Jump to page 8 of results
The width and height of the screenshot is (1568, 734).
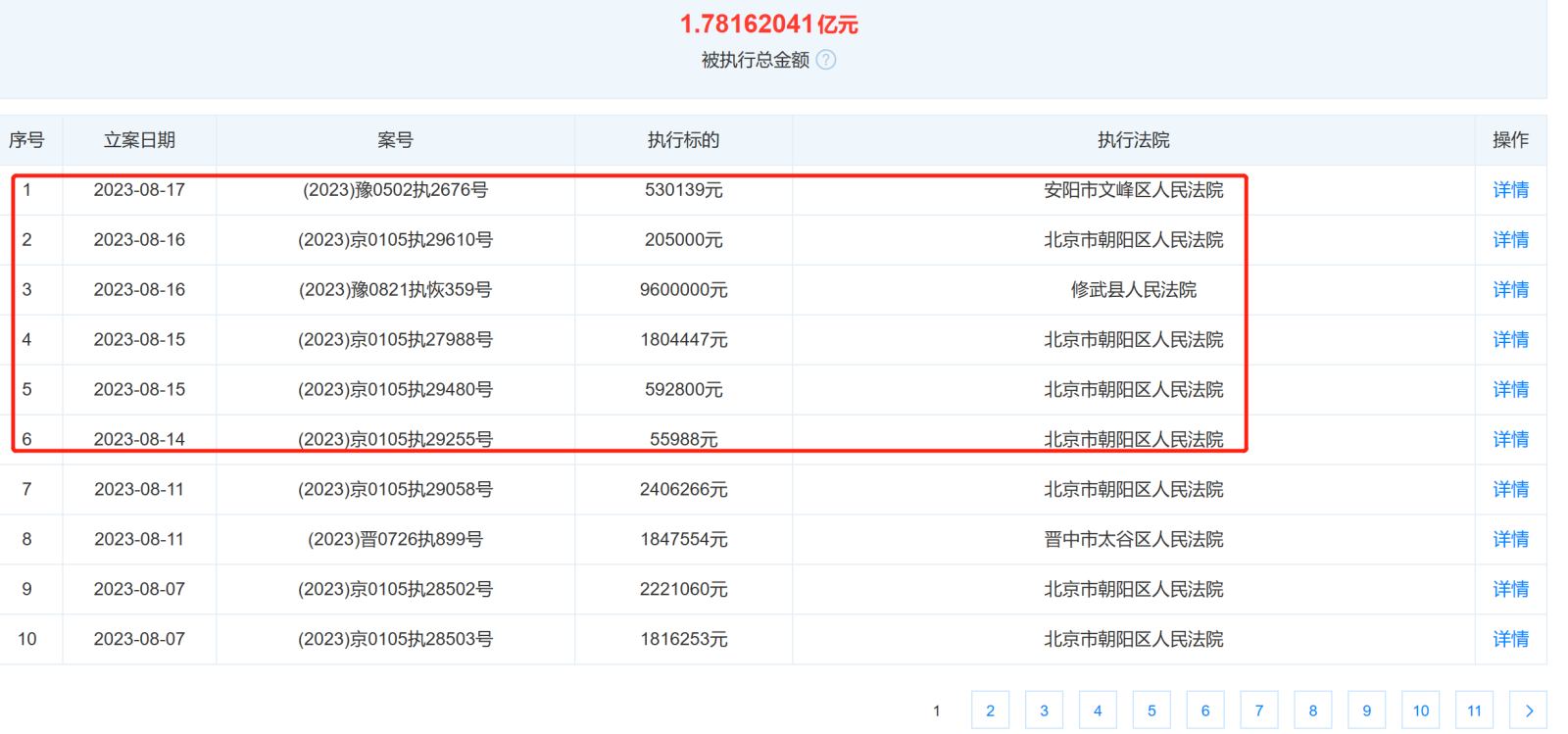[1313, 710]
